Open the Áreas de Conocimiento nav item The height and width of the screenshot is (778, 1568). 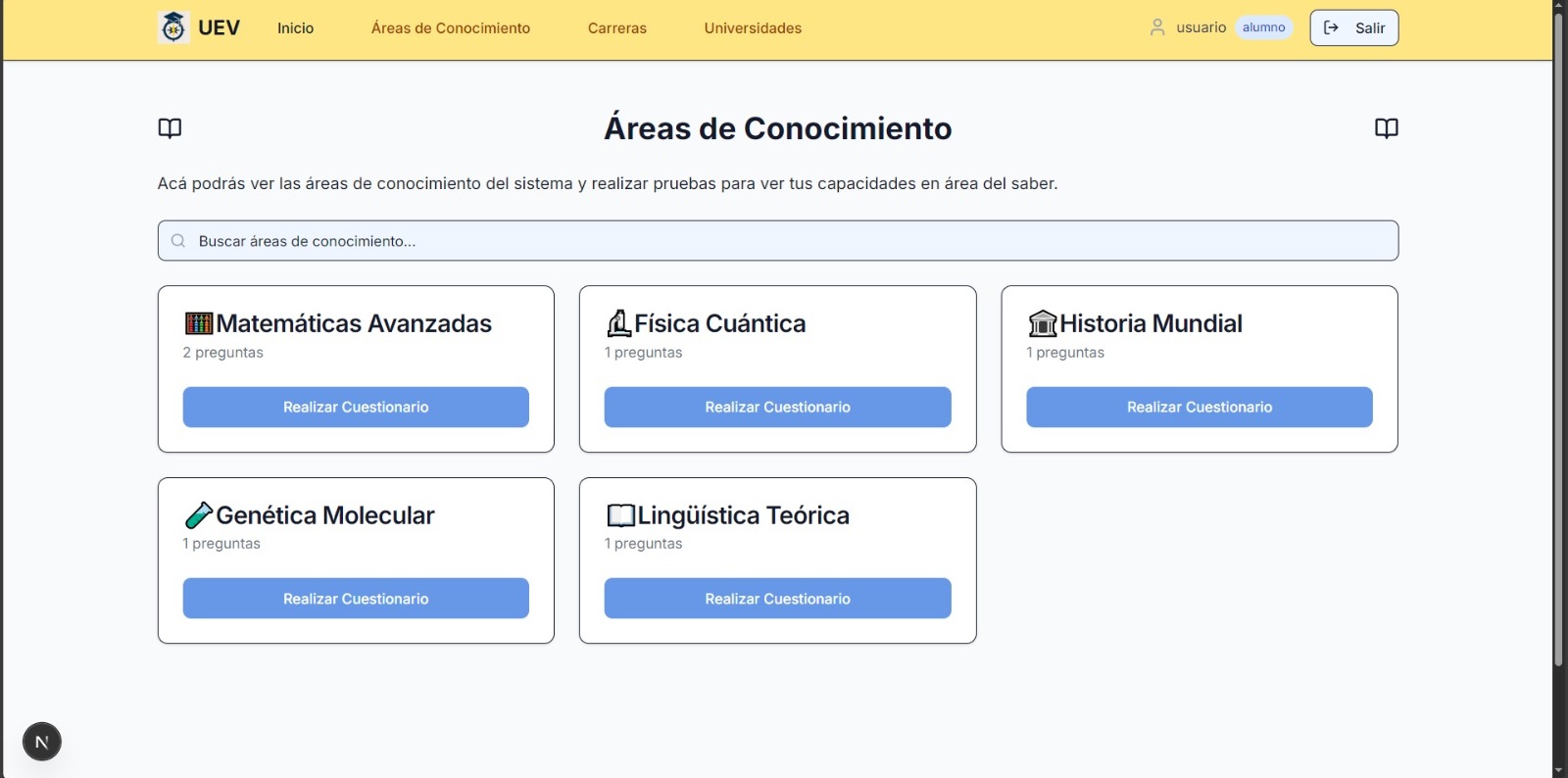click(x=451, y=28)
